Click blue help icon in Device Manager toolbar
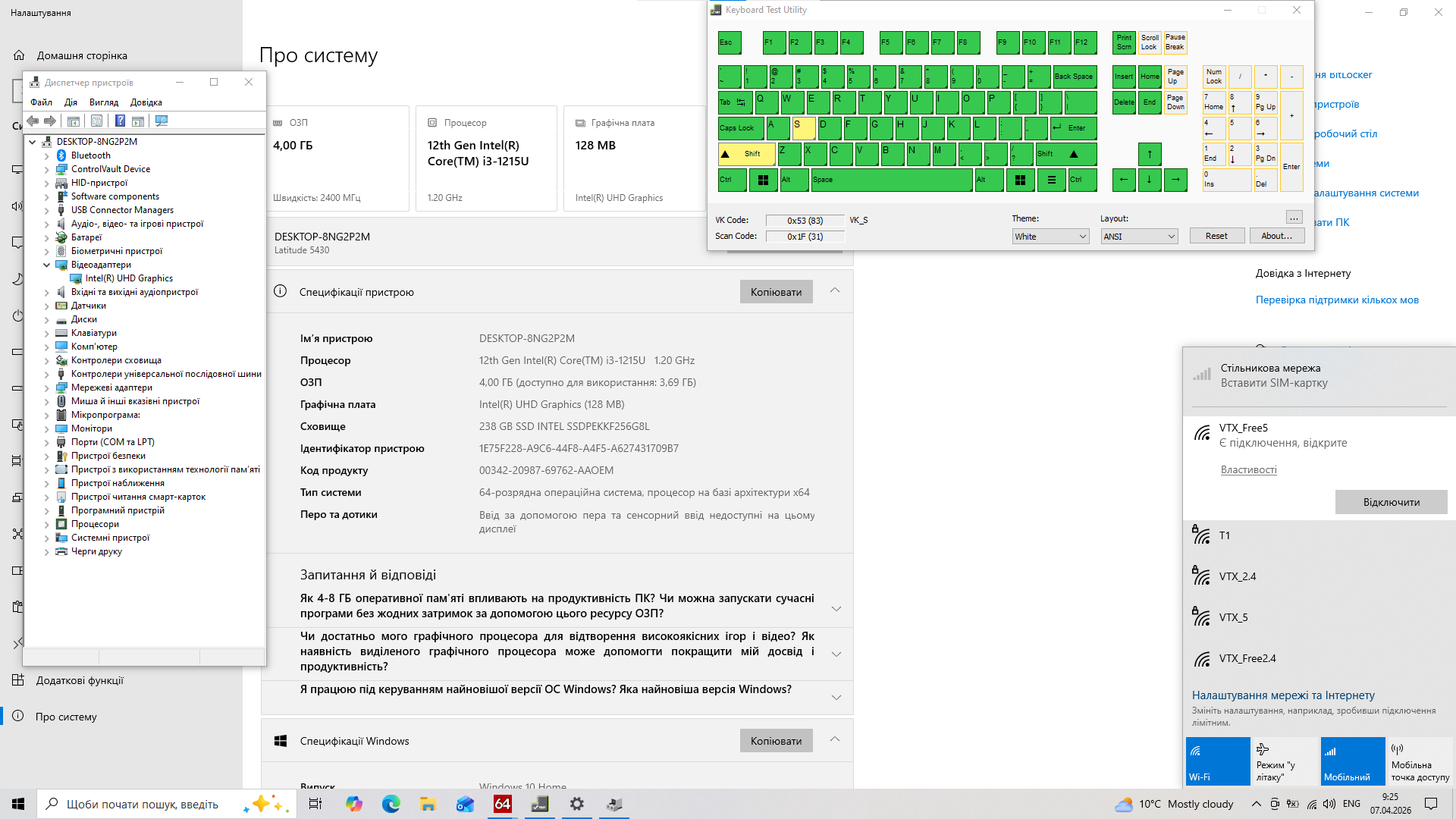 [x=120, y=121]
